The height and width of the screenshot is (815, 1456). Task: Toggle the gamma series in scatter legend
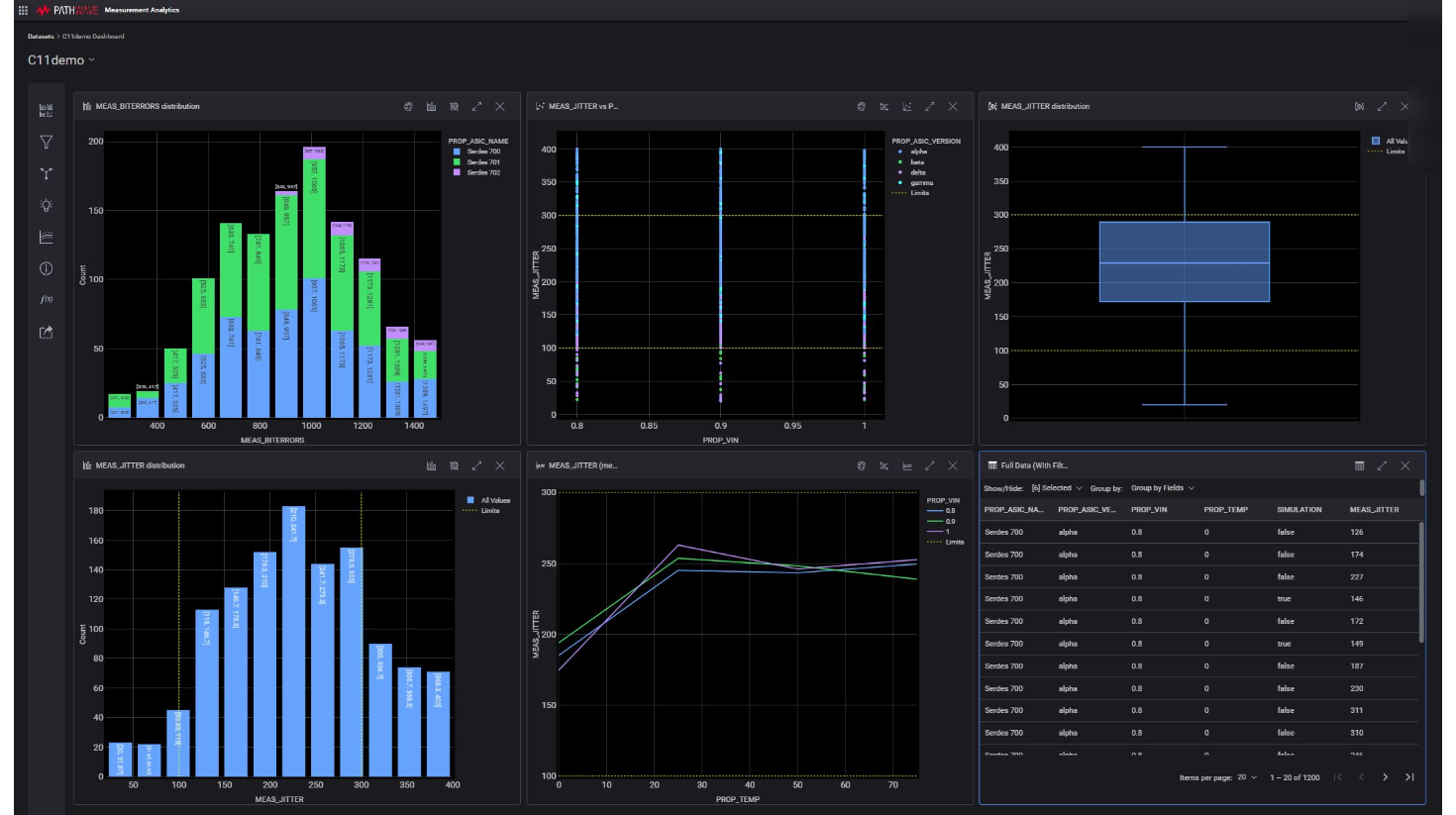coord(921,183)
